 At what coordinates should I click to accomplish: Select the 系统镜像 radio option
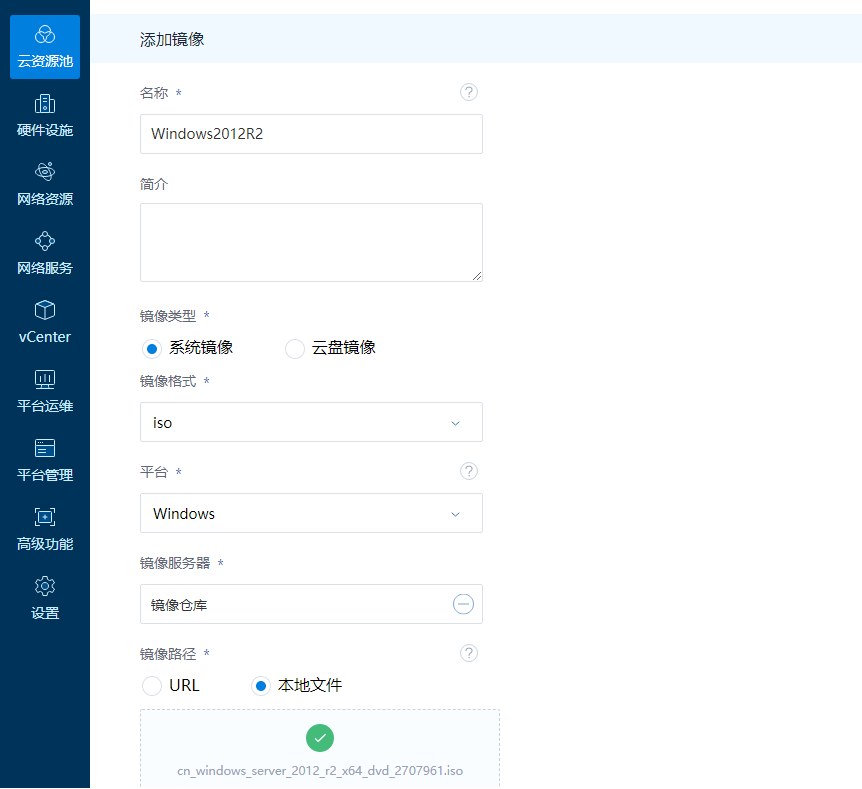point(152,349)
